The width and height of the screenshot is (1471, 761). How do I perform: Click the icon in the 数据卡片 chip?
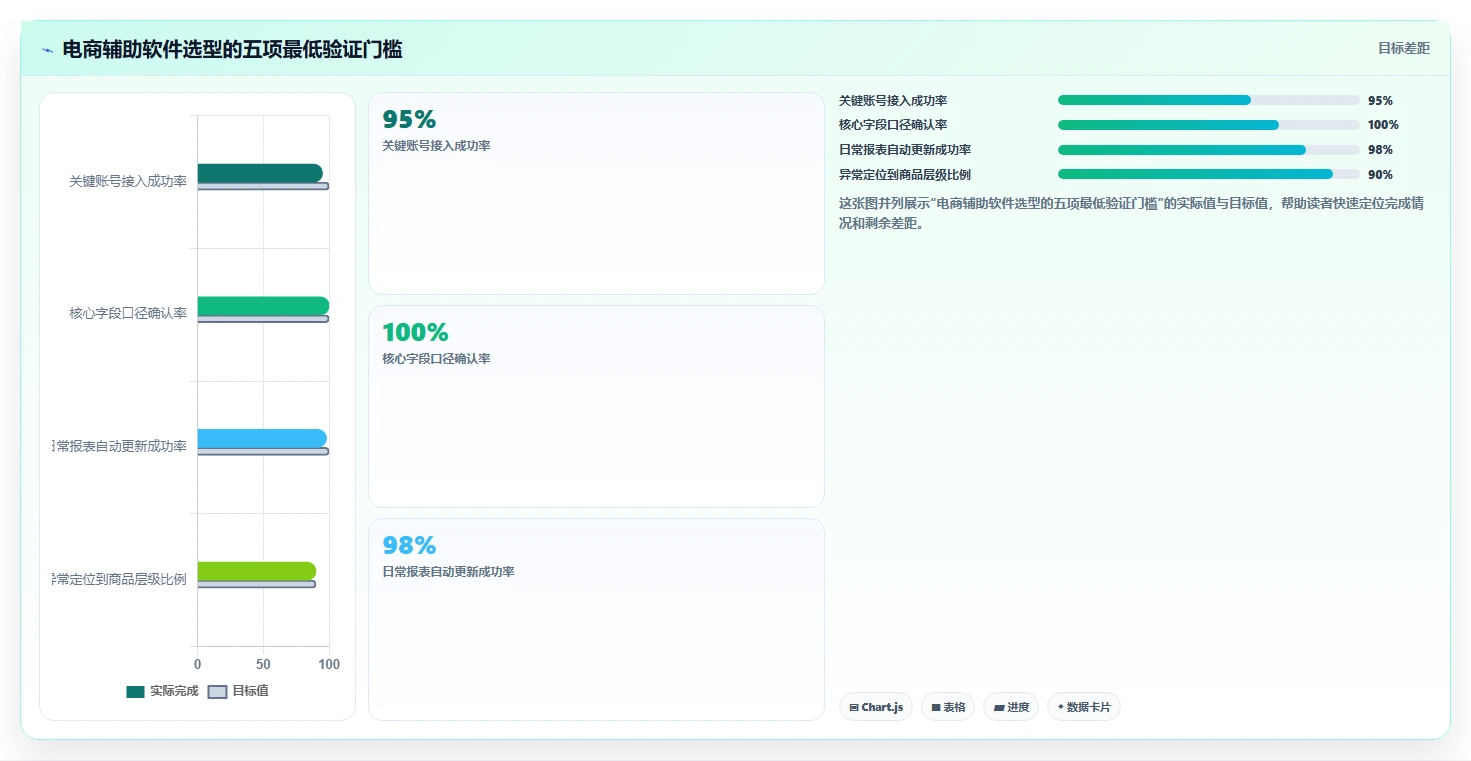click(1060, 707)
